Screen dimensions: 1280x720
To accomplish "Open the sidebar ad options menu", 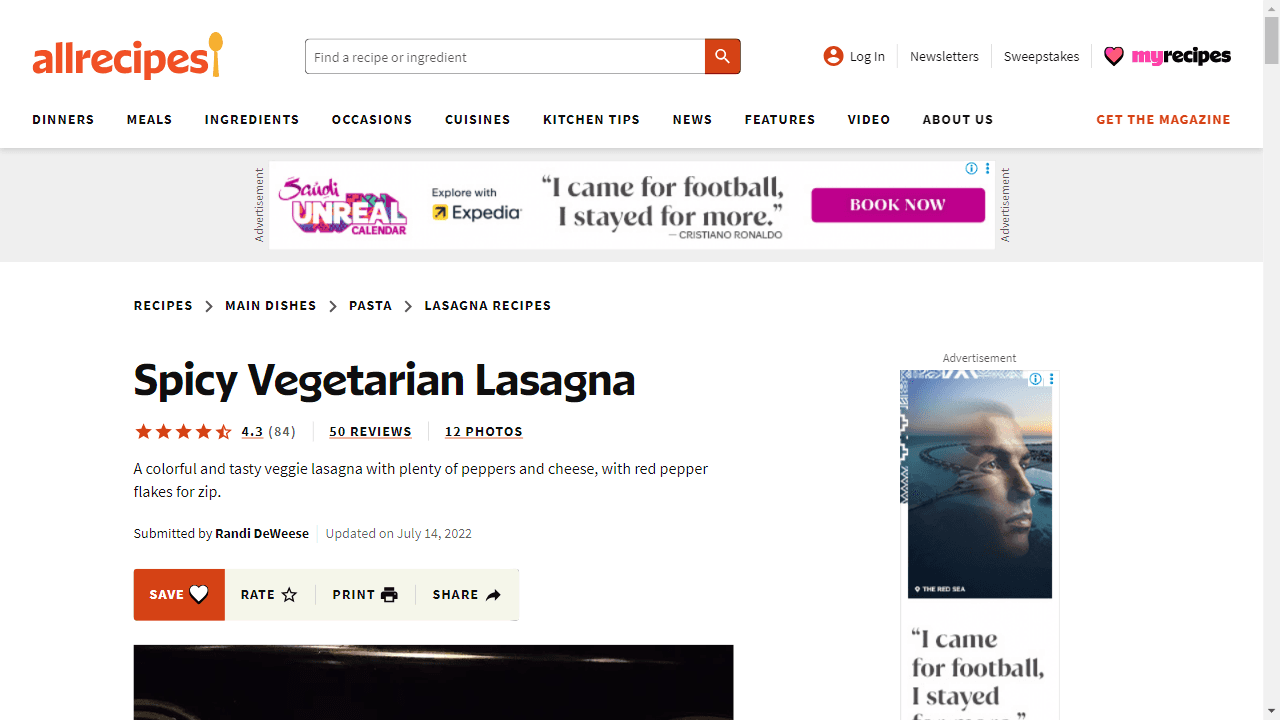I will point(1052,379).
